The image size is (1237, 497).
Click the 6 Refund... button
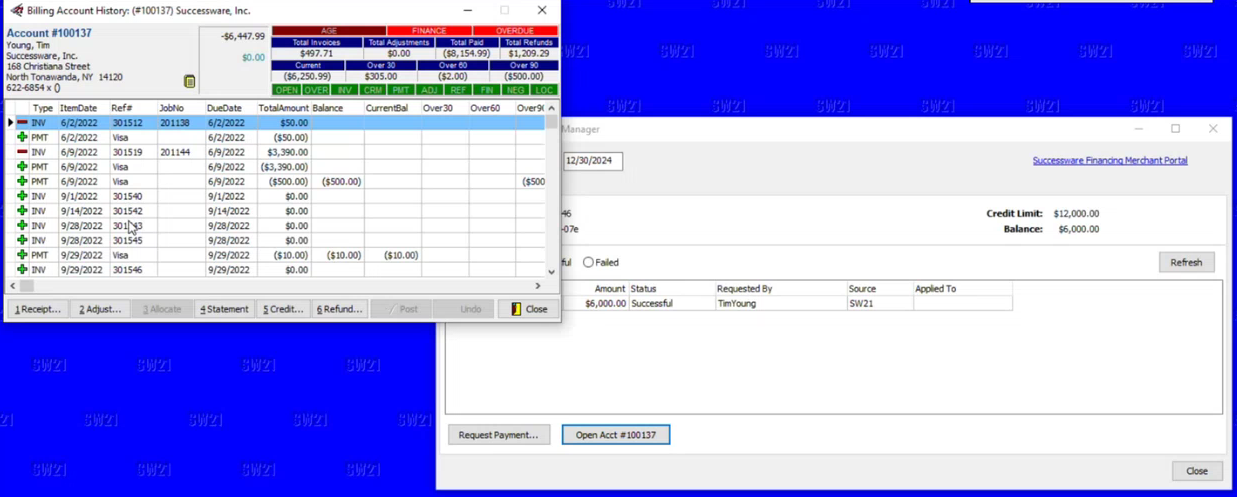click(x=340, y=309)
